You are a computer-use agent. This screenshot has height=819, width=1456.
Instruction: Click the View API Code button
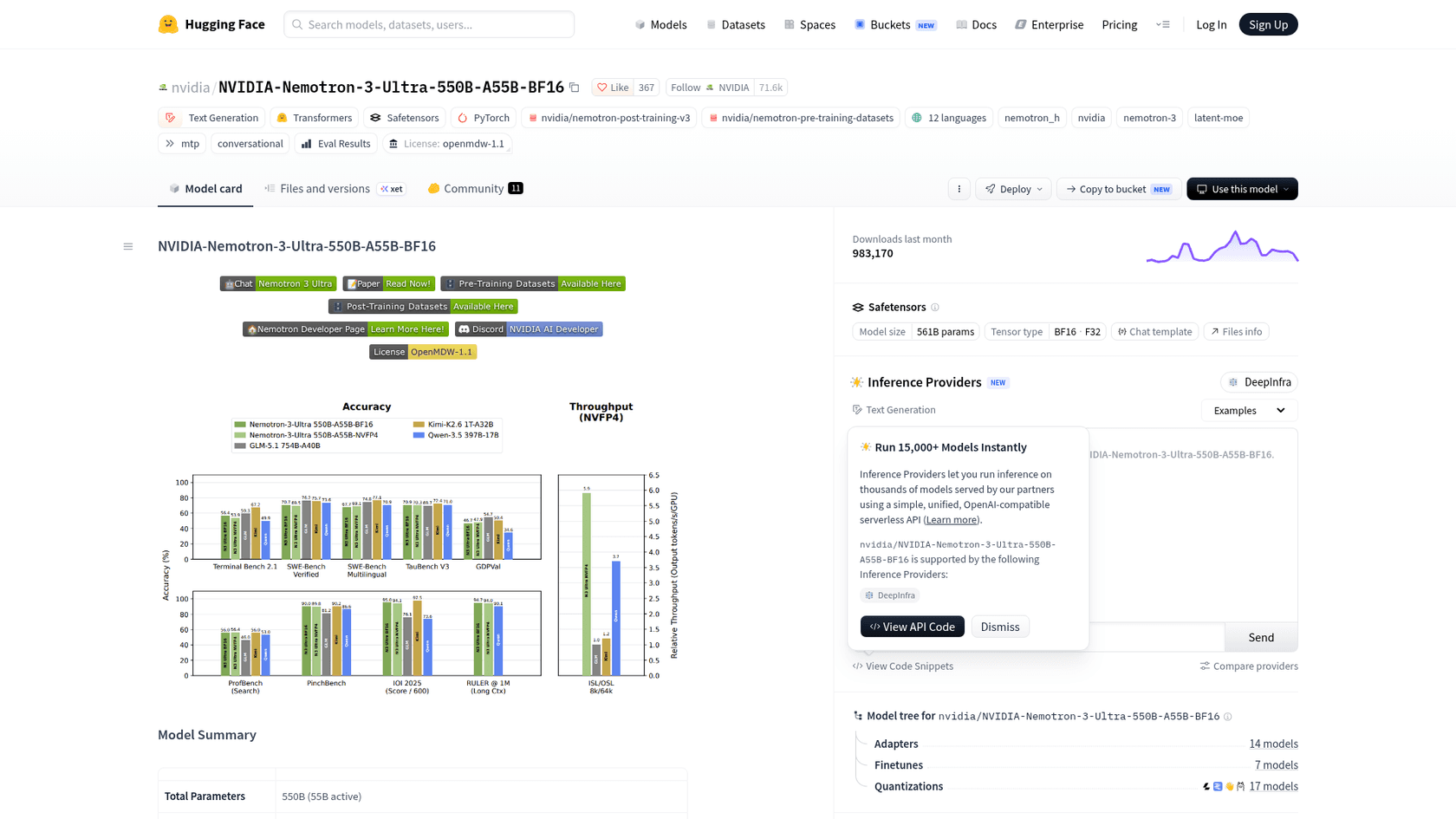pyautogui.click(x=912, y=627)
